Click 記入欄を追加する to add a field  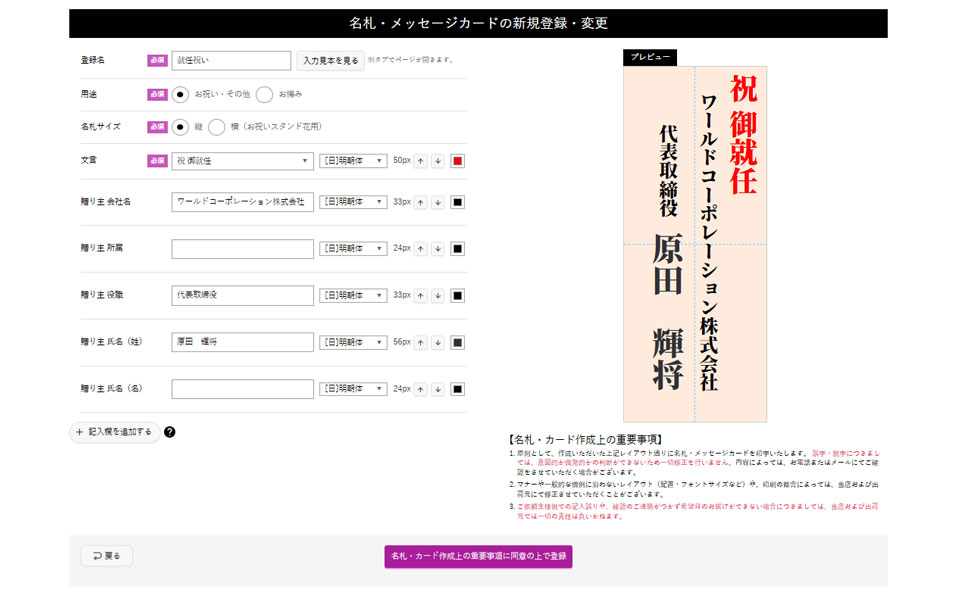tap(114, 432)
